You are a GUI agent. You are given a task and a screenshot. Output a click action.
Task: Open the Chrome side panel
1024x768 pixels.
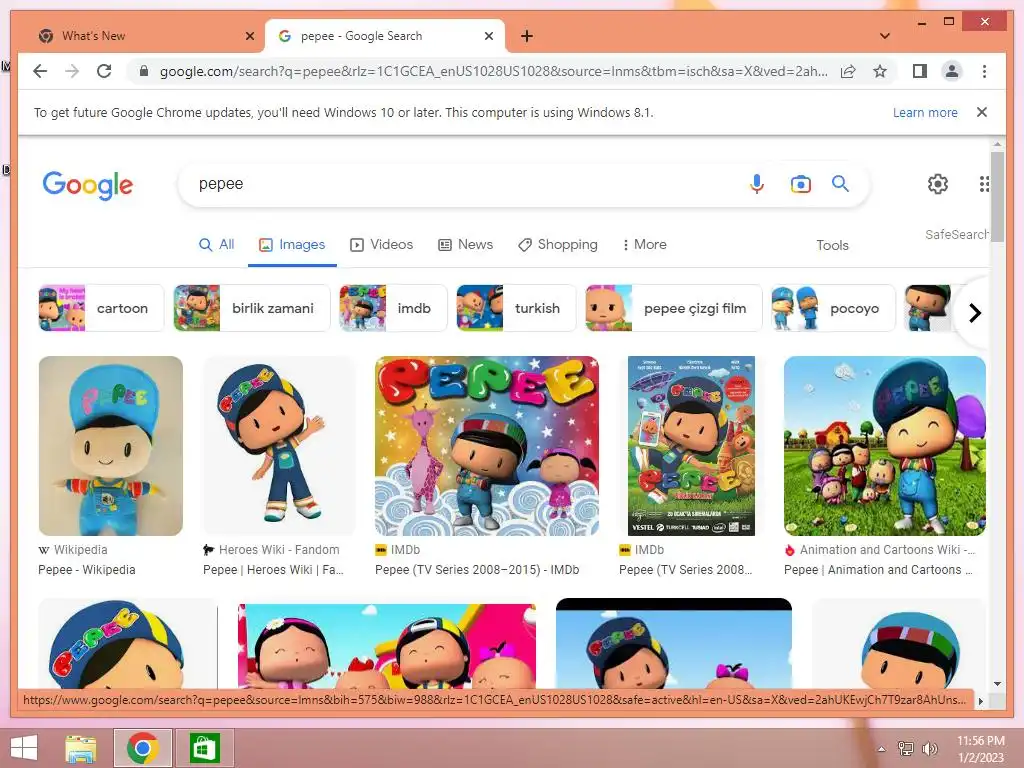click(920, 71)
